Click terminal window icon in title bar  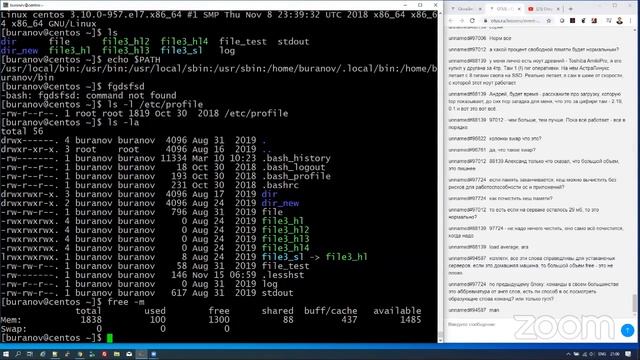pyautogui.click(x=5, y=5)
